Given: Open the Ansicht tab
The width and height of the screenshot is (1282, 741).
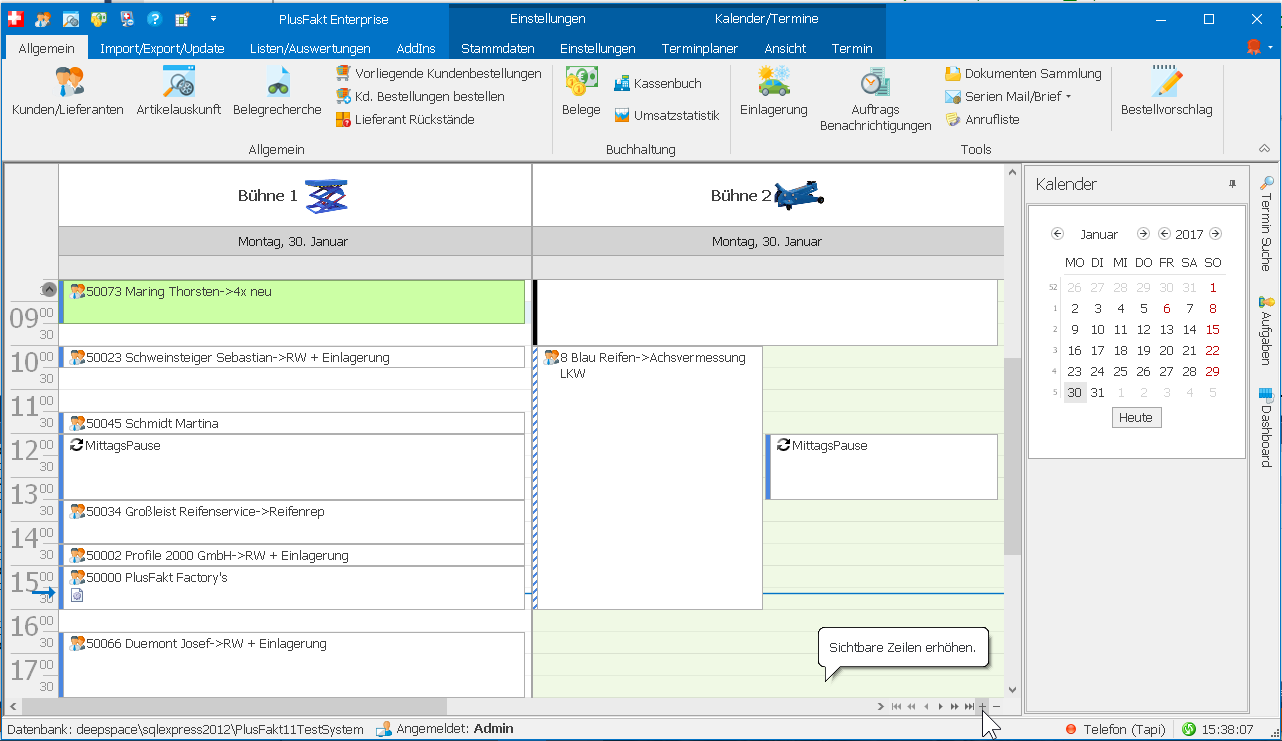Looking at the screenshot, I should [785, 48].
